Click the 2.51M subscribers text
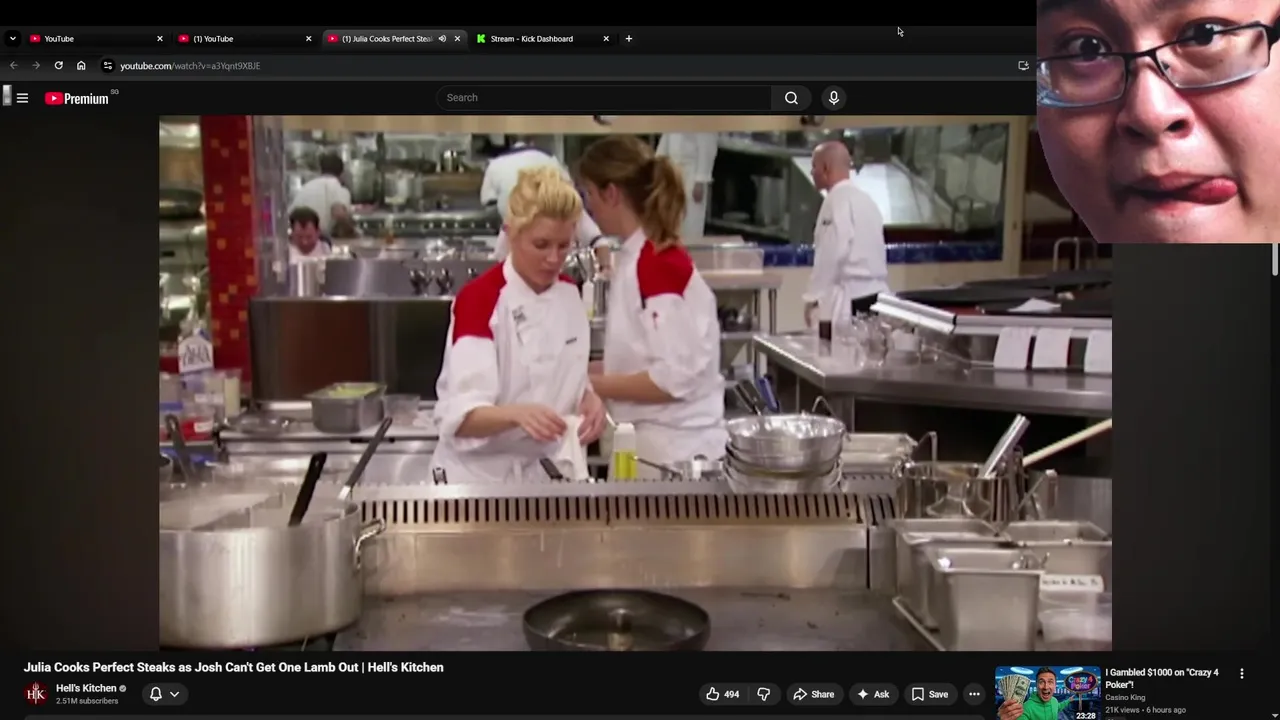 point(87,701)
